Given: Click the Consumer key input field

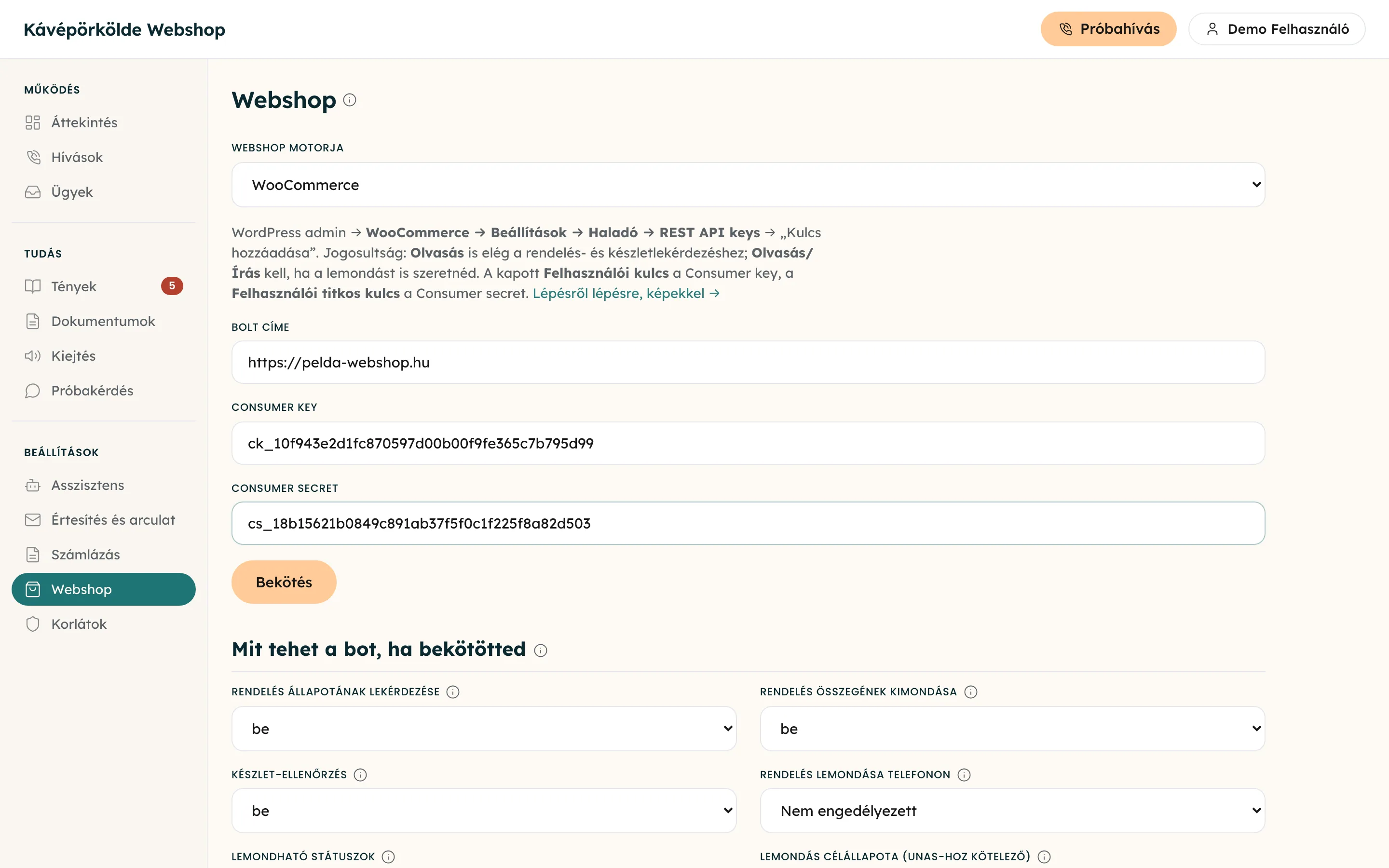Looking at the screenshot, I should [748, 443].
